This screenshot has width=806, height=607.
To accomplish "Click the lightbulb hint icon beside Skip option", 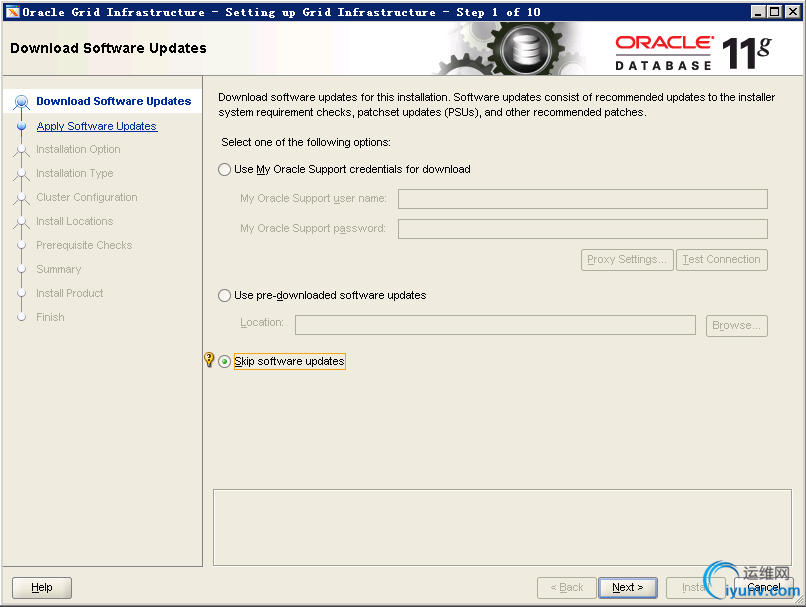I will pos(209,359).
